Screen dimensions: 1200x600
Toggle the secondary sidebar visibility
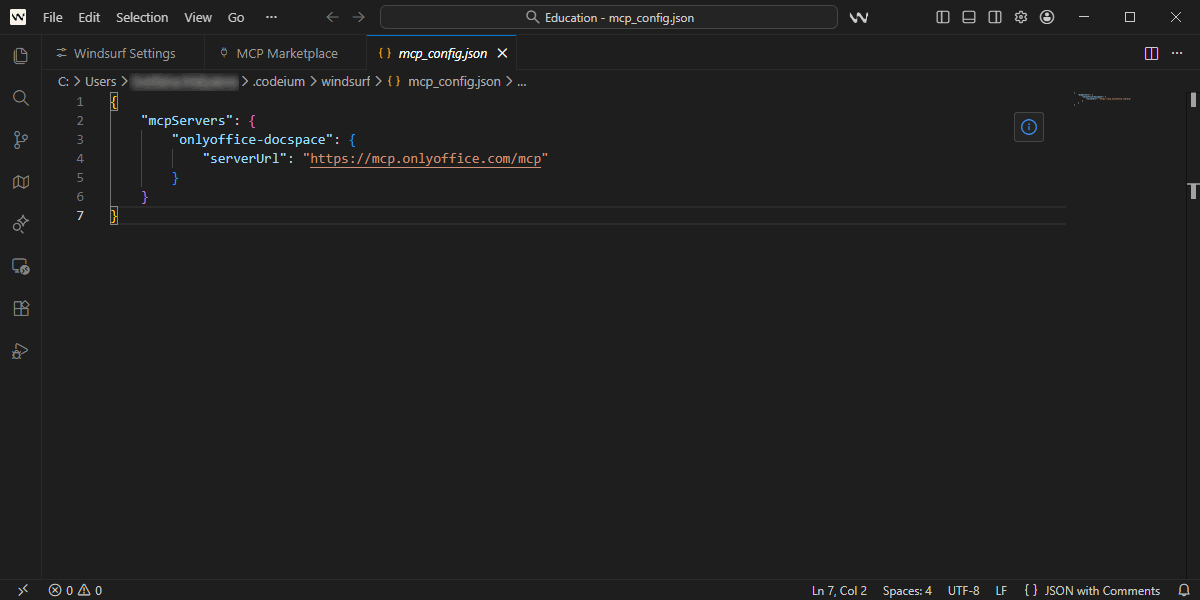[x=993, y=17]
